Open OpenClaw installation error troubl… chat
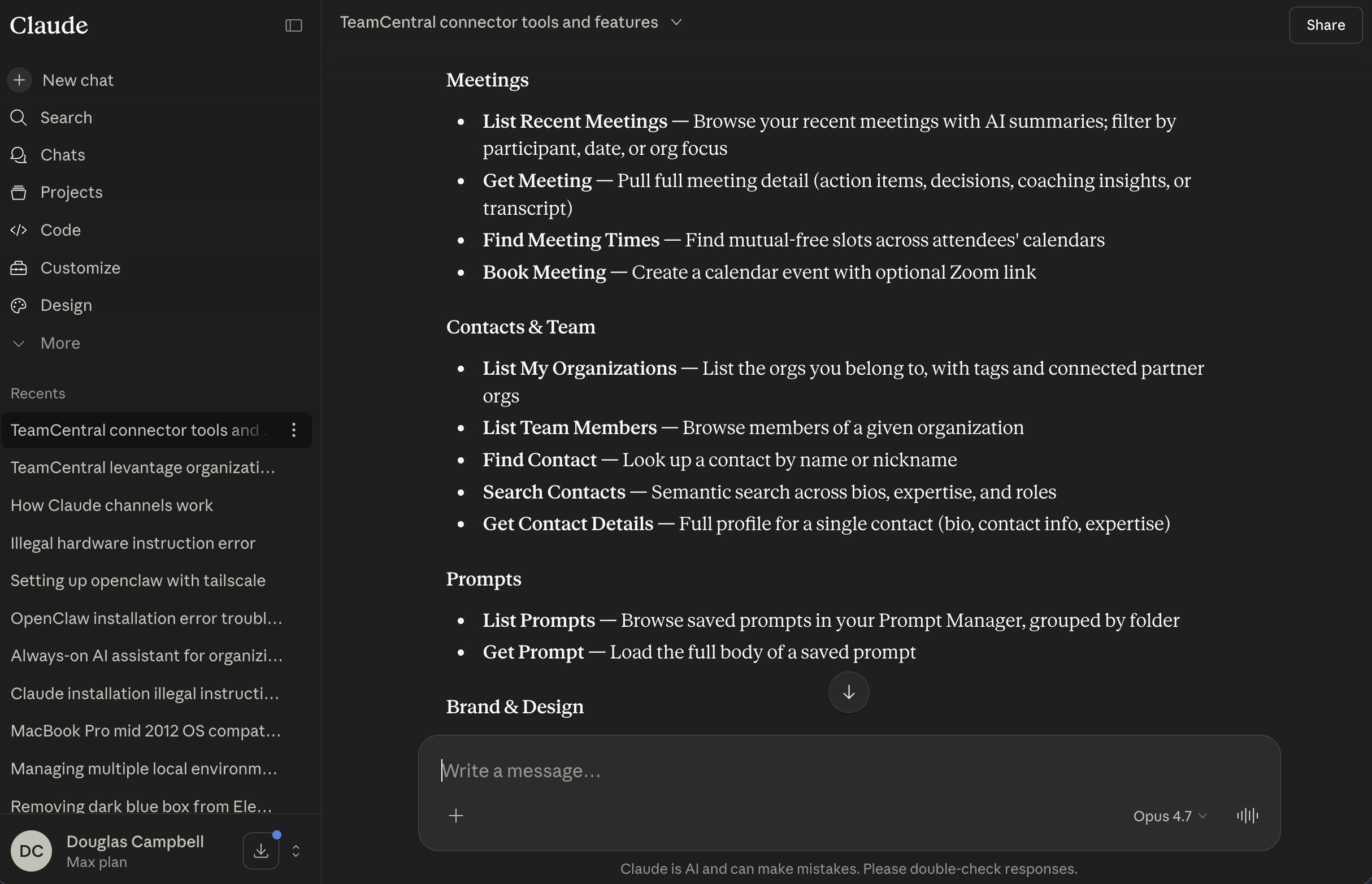1372x884 pixels. click(156, 618)
